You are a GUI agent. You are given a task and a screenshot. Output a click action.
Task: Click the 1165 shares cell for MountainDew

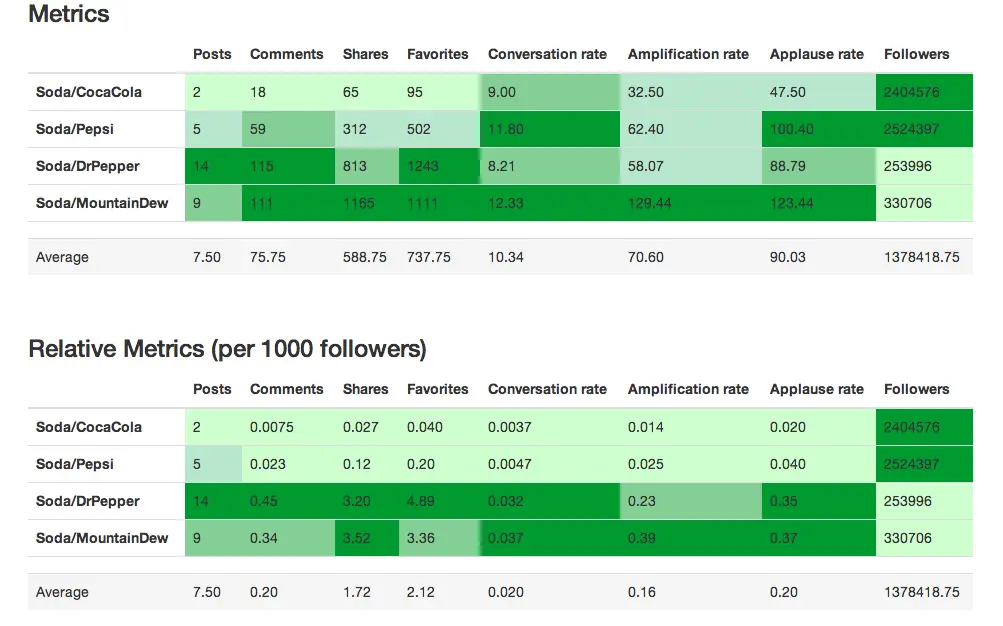[x=358, y=203]
